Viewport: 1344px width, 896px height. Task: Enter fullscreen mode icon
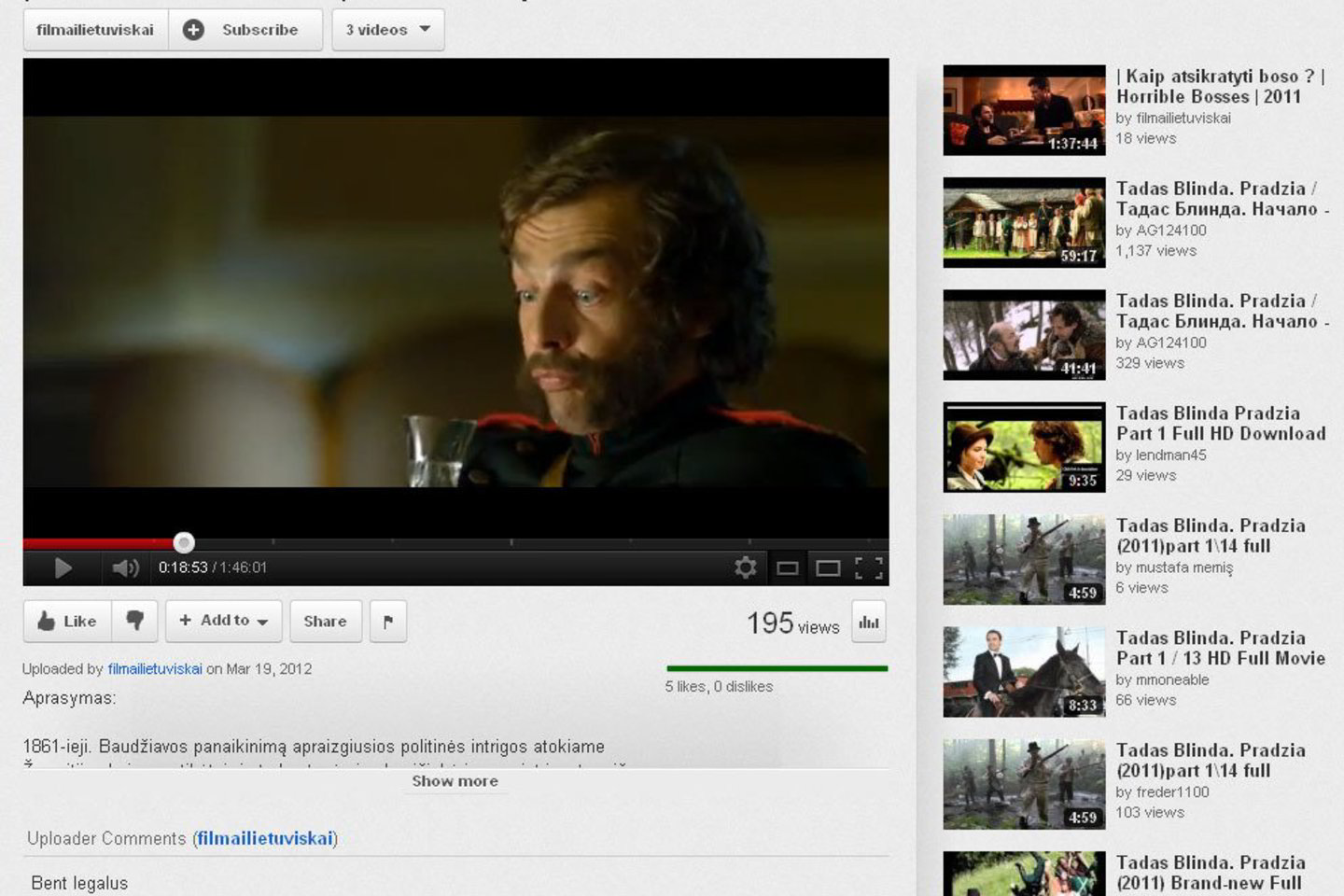click(869, 567)
